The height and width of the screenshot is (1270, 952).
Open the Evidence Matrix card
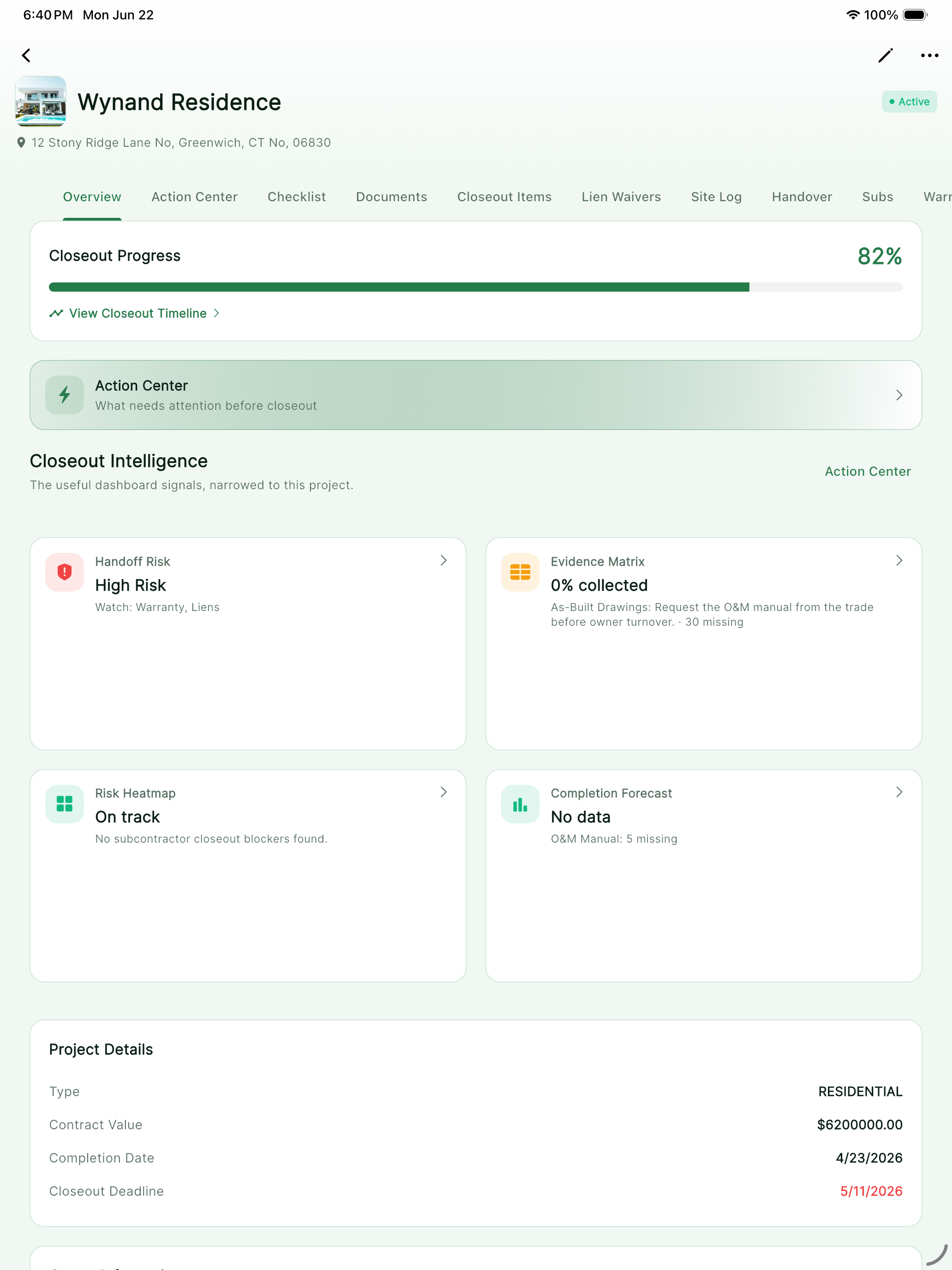point(703,644)
